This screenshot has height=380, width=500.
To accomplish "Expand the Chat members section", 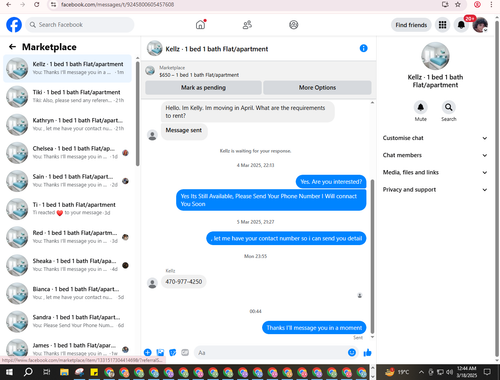I will click(x=435, y=155).
